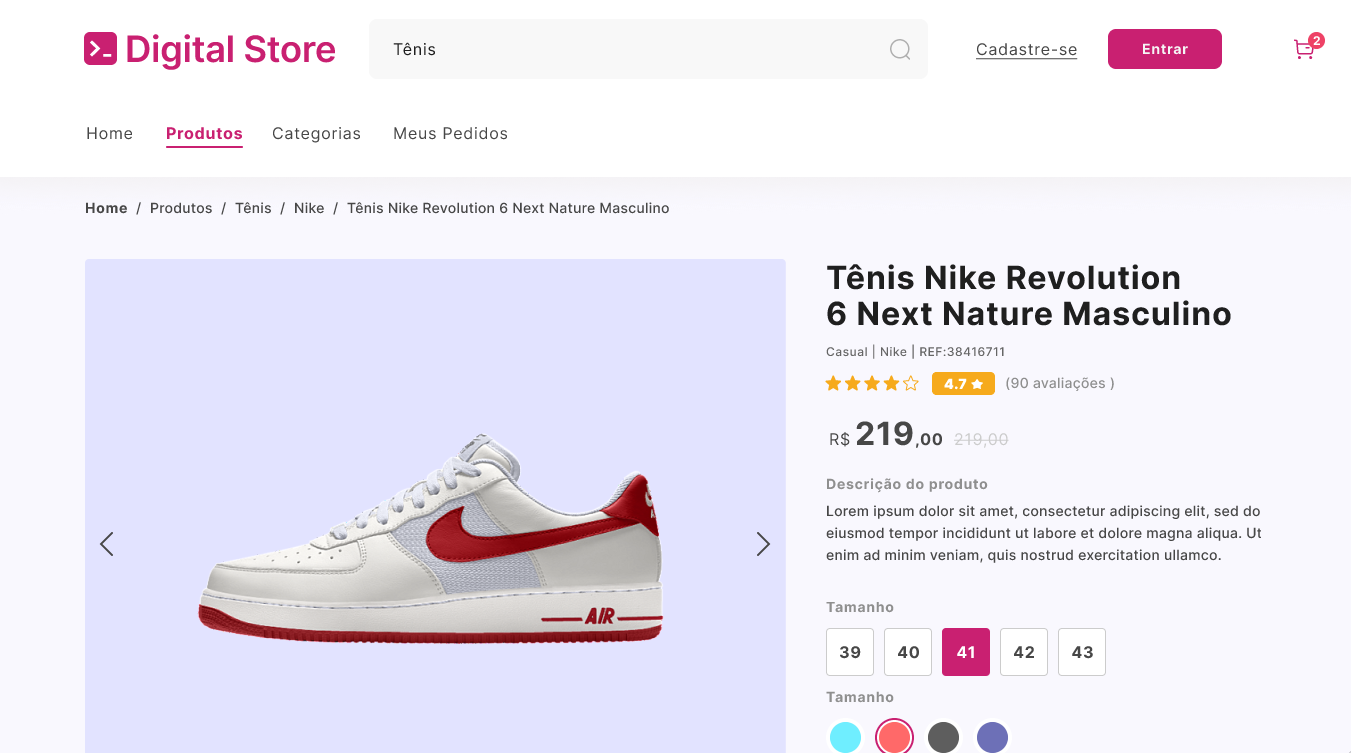Advance product images with right arrow
Screen dimensions: 1351x753
tap(763, 544)
